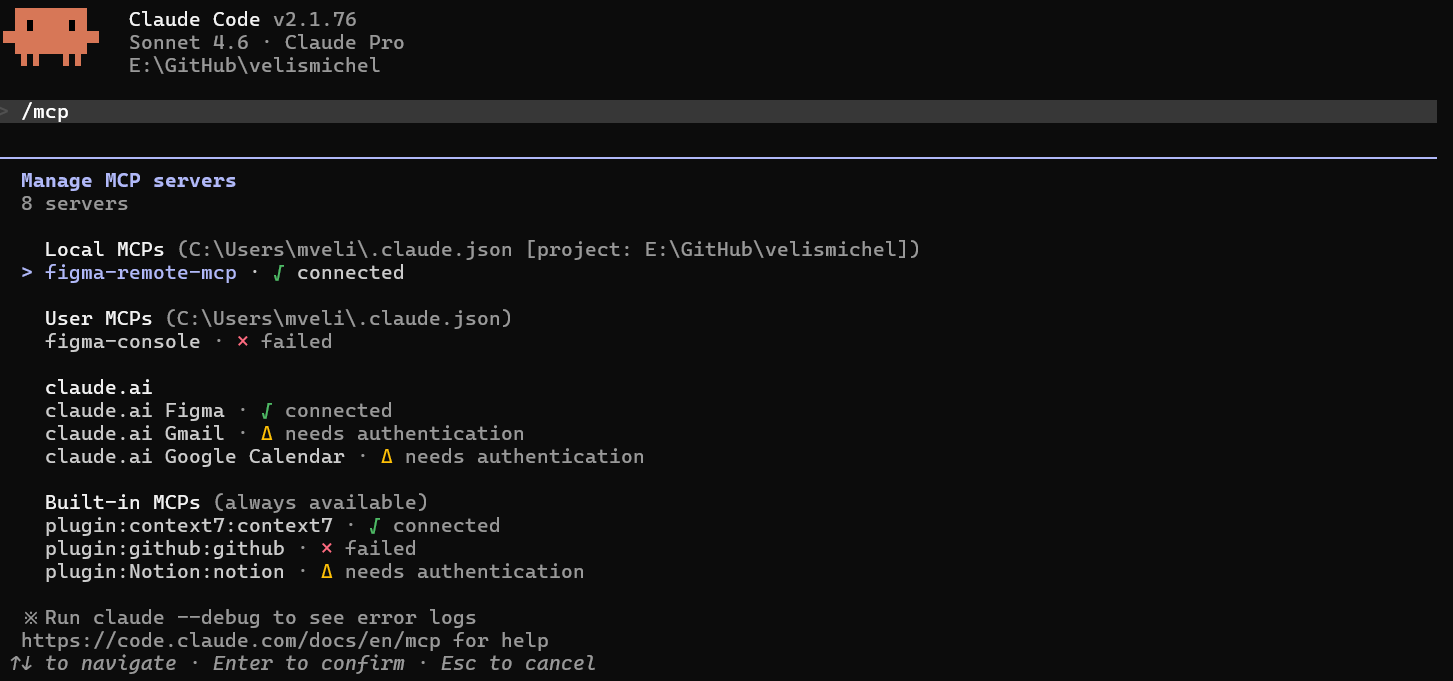Select the plugin:context7:context7 server entry
The width and height of the screenshot is (1453, 681).
(x=272, y=526)
